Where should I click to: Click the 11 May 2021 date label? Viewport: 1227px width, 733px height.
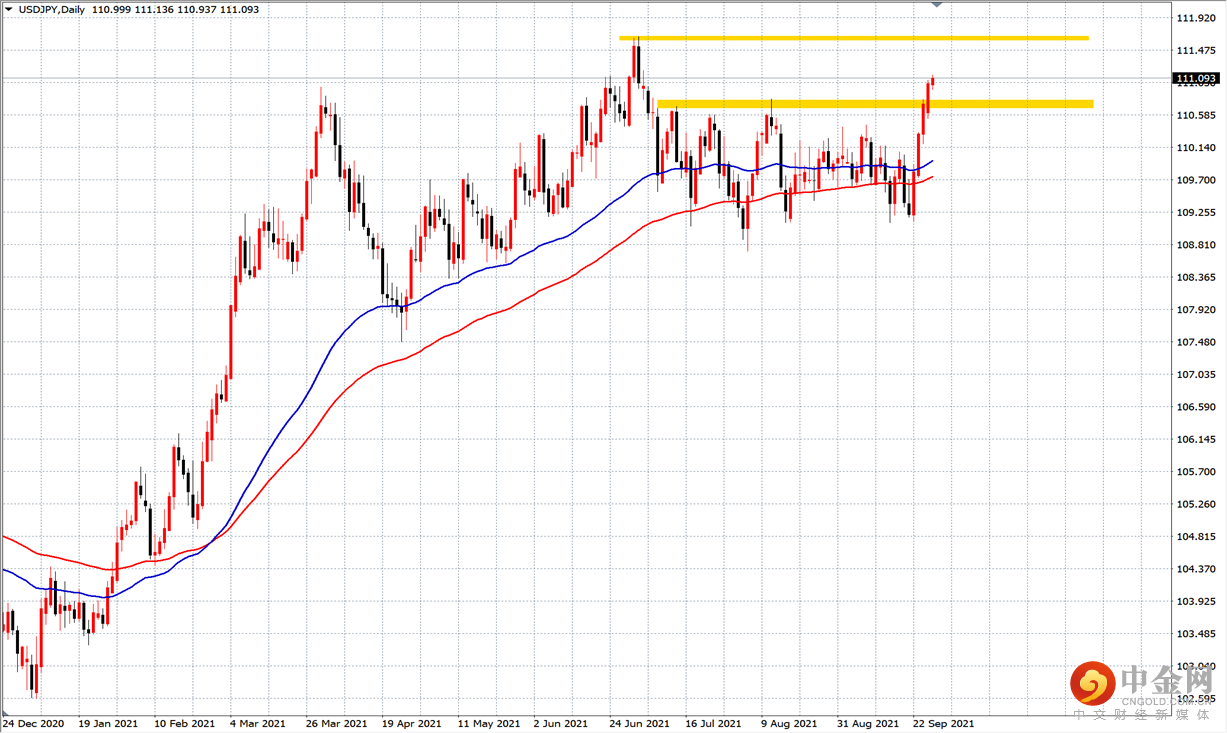pyautogui.click(x=489, y=723)
